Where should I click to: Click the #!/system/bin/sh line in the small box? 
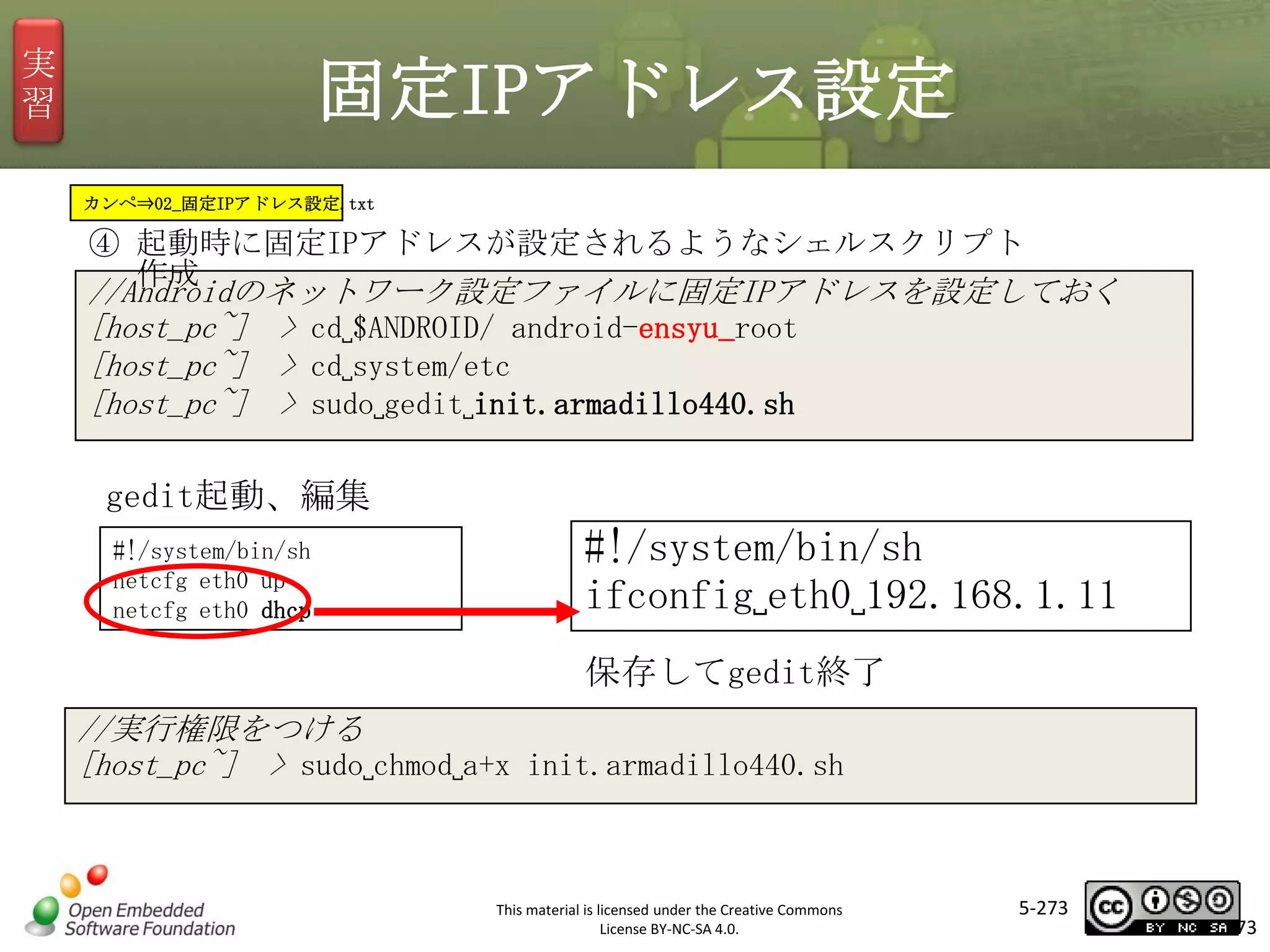211,551
